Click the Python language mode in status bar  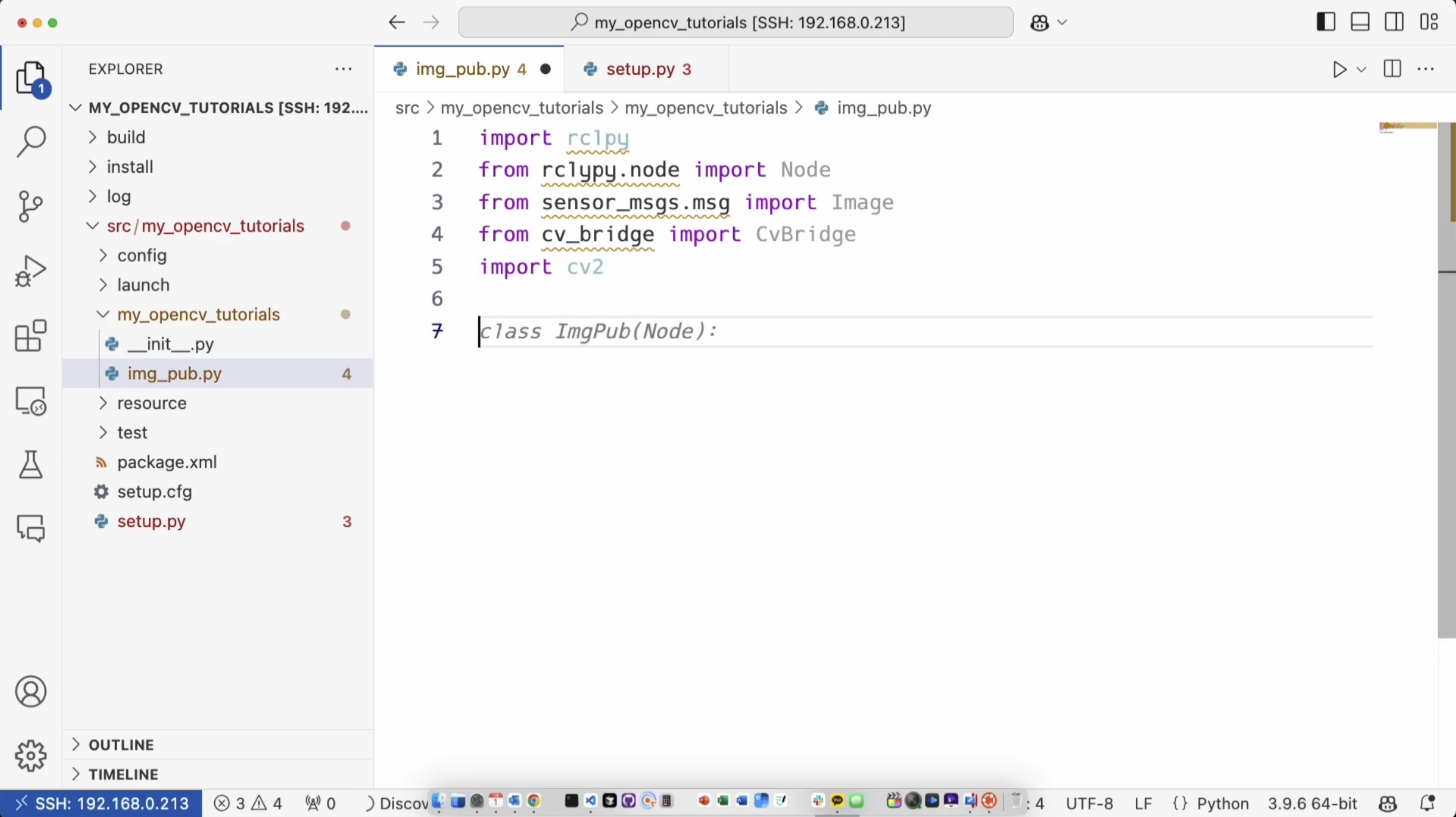coord(1222,803)
